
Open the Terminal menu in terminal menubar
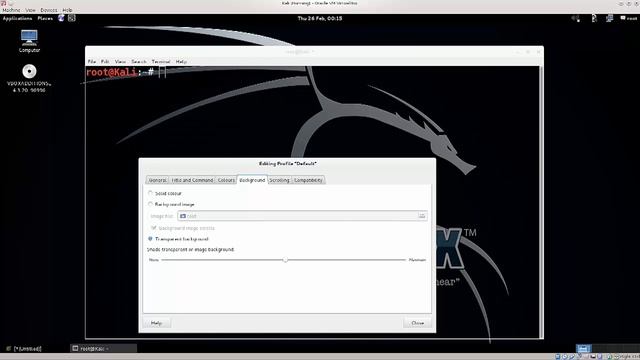click(x=161, y=62)
